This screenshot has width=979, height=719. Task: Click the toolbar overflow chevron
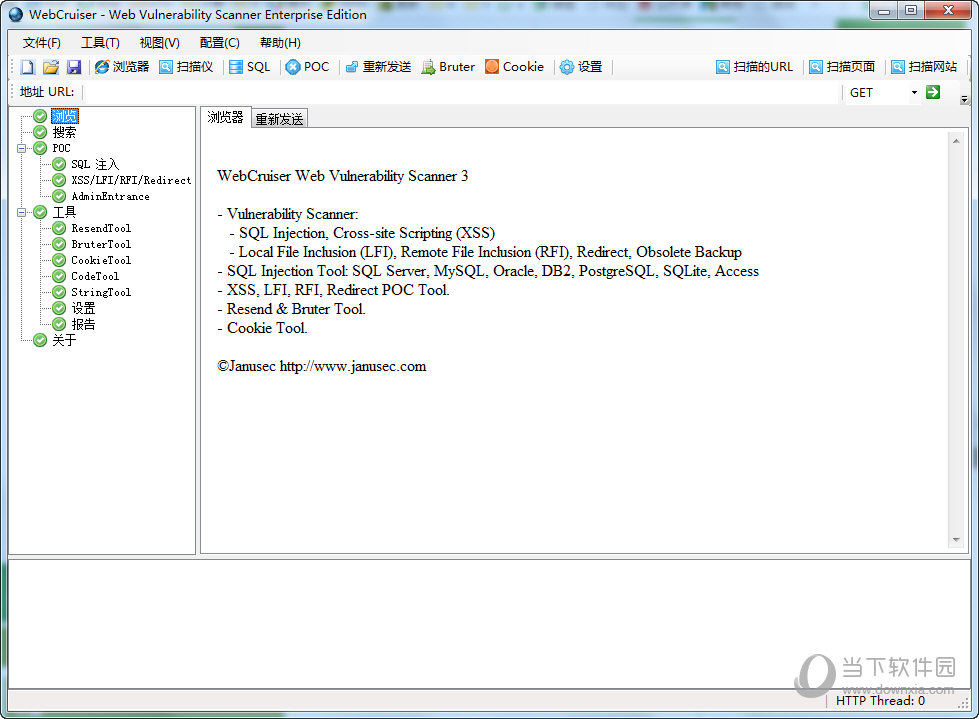point(965,99)
